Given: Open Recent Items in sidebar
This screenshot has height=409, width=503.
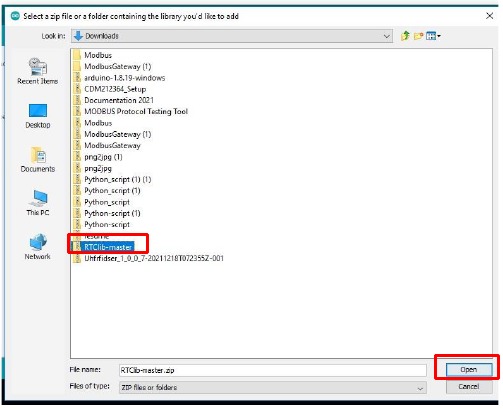Looking at the screenshot, I should click(38, 71).
